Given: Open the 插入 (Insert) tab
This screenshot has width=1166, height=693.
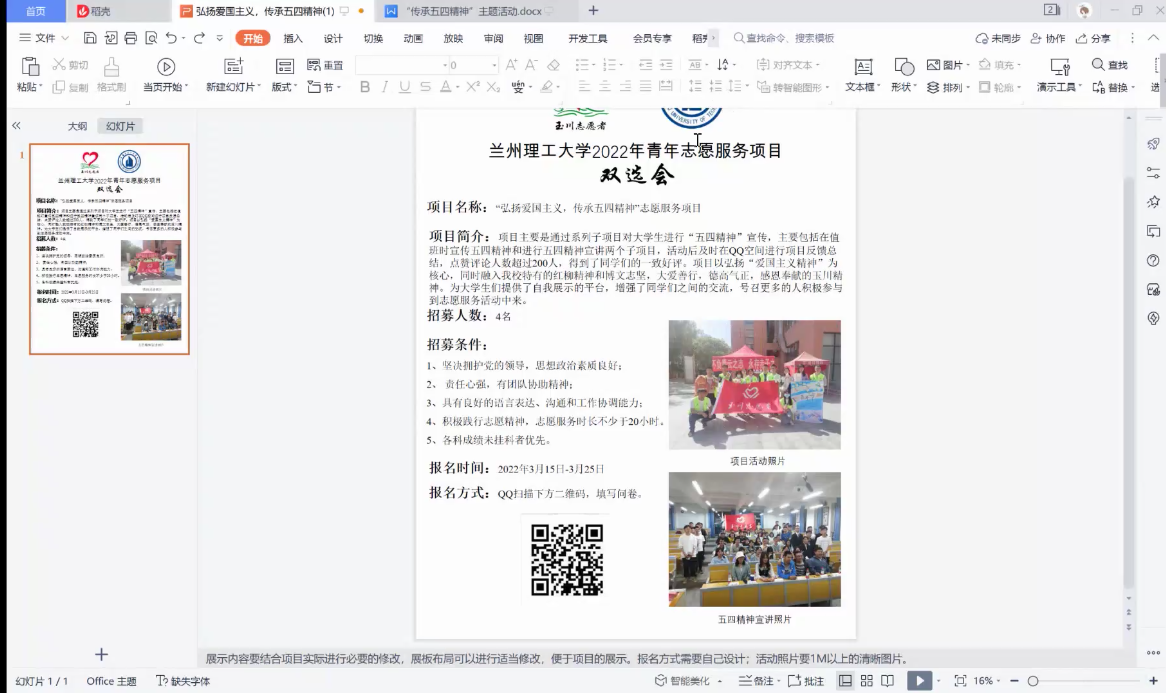Looking at the screenshot, I should click(x=293, y=38).
